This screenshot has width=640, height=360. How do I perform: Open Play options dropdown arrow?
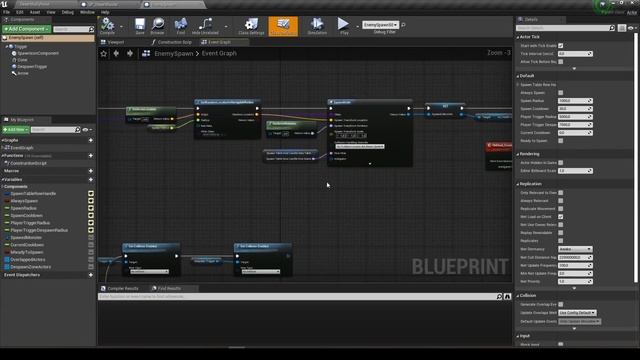coord(357,26)
